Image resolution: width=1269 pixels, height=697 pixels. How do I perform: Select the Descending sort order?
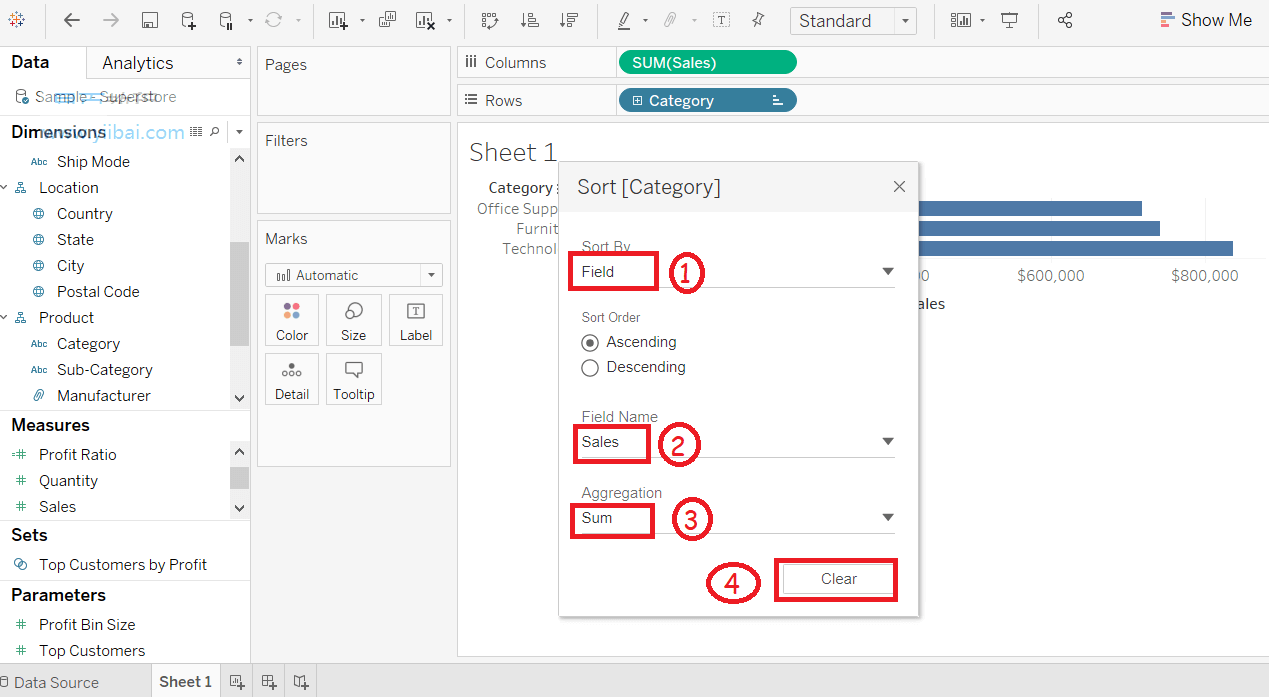click(633, 367)
